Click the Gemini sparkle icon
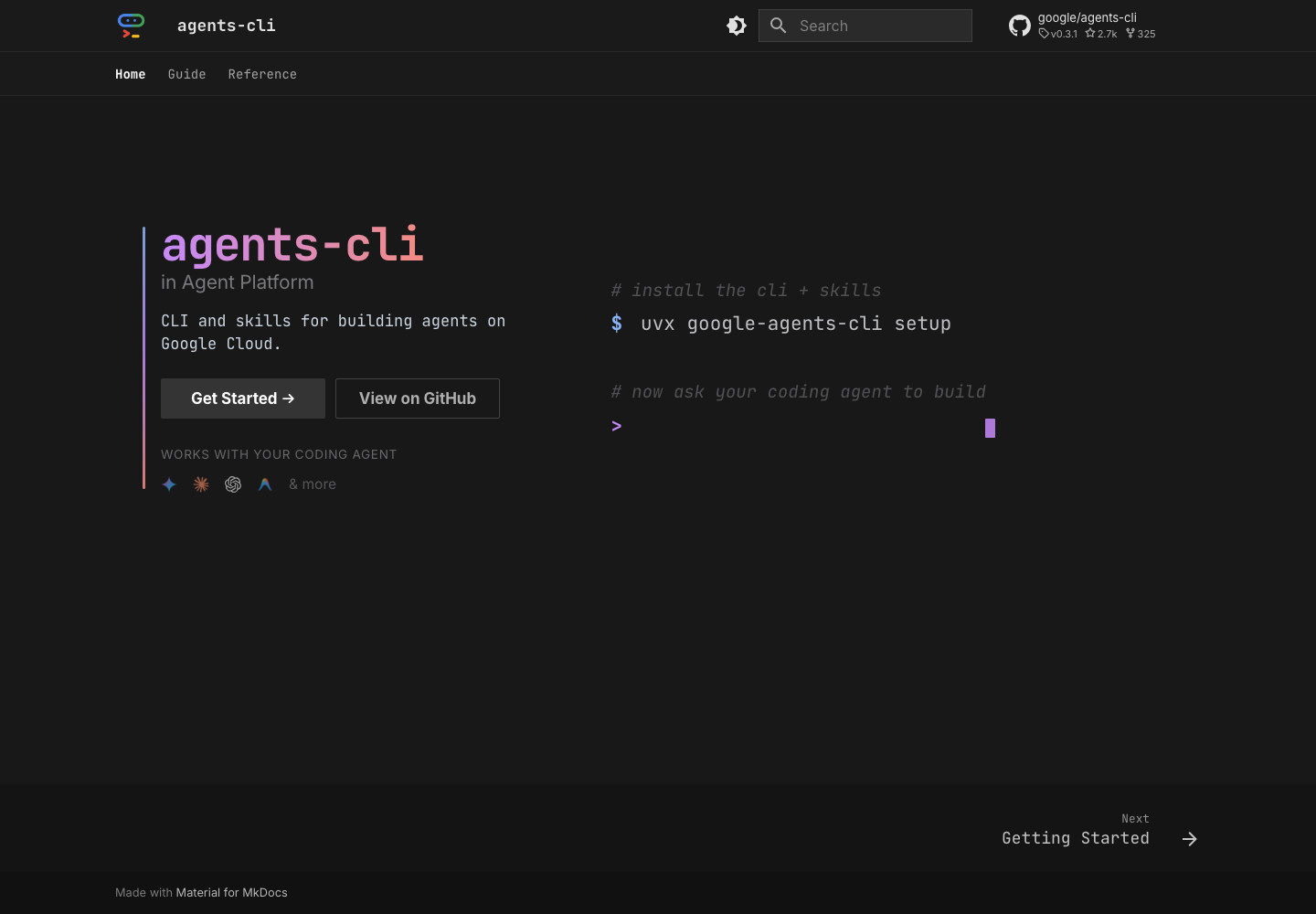 pyautogui.click(x=169, y=484)
